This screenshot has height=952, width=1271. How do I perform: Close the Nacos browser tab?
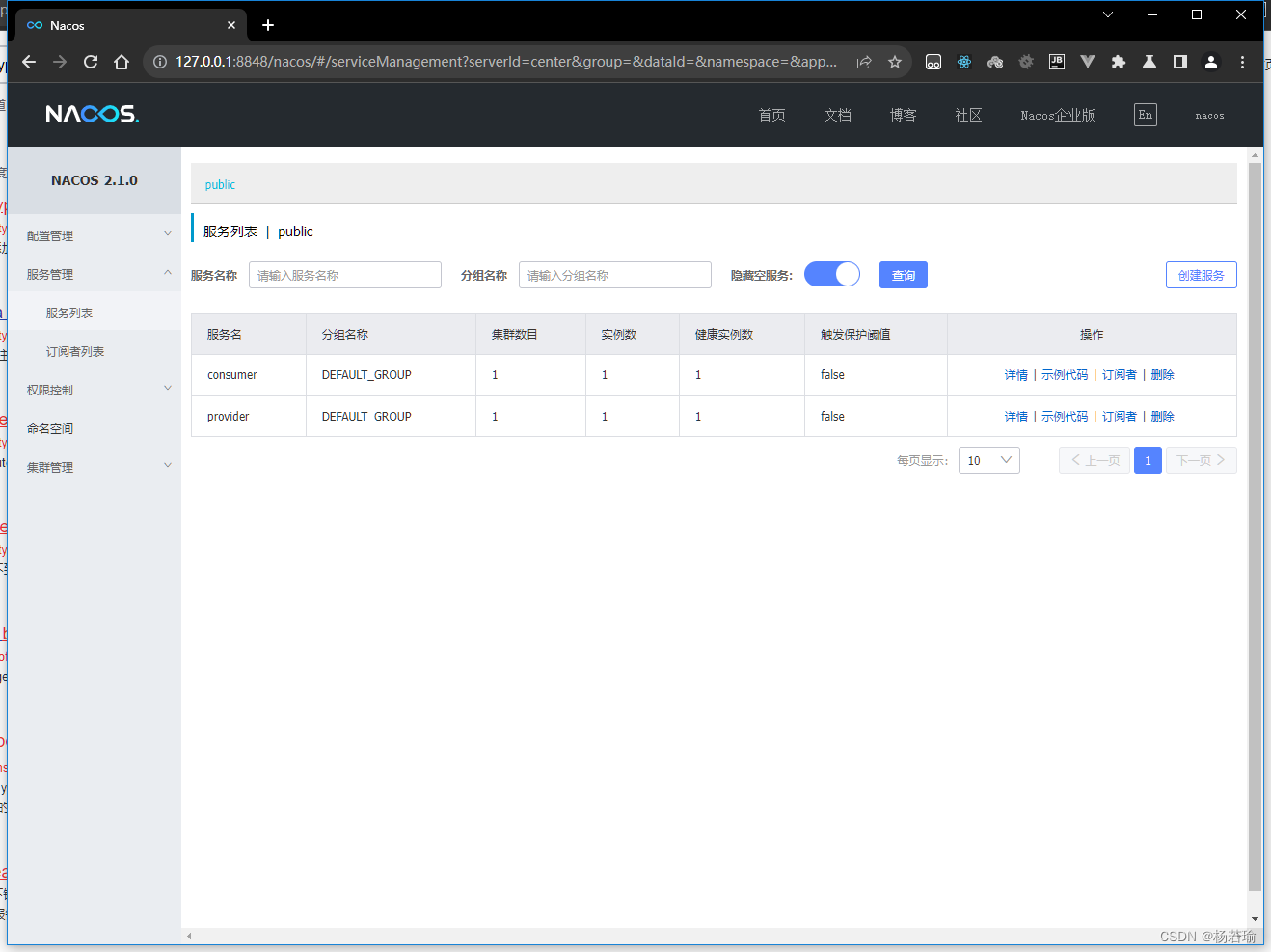pyautogui.click(x=231, y=25)
